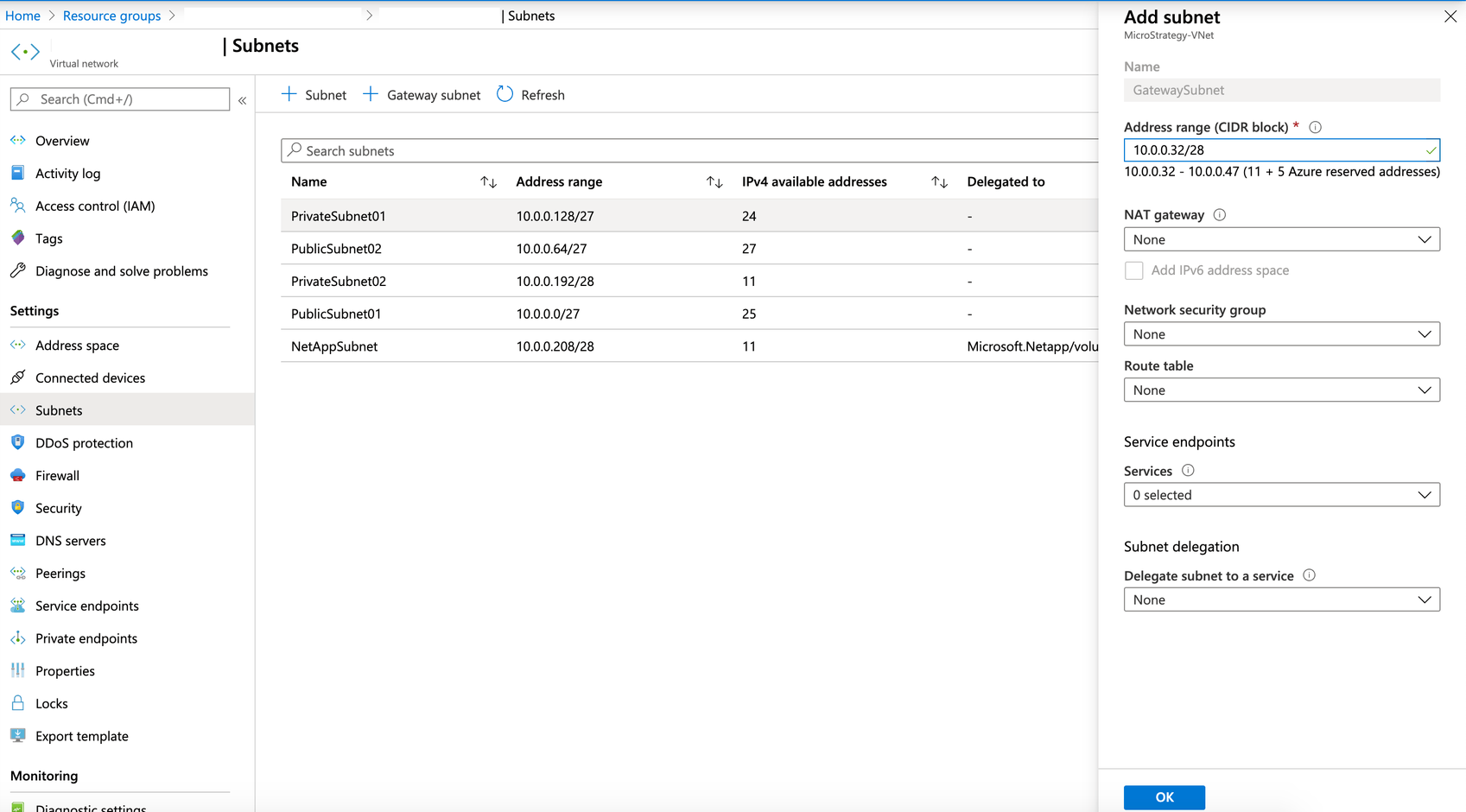Add a Gateway subnet from toolbar
1466x812 pixels.
[421, 95]
